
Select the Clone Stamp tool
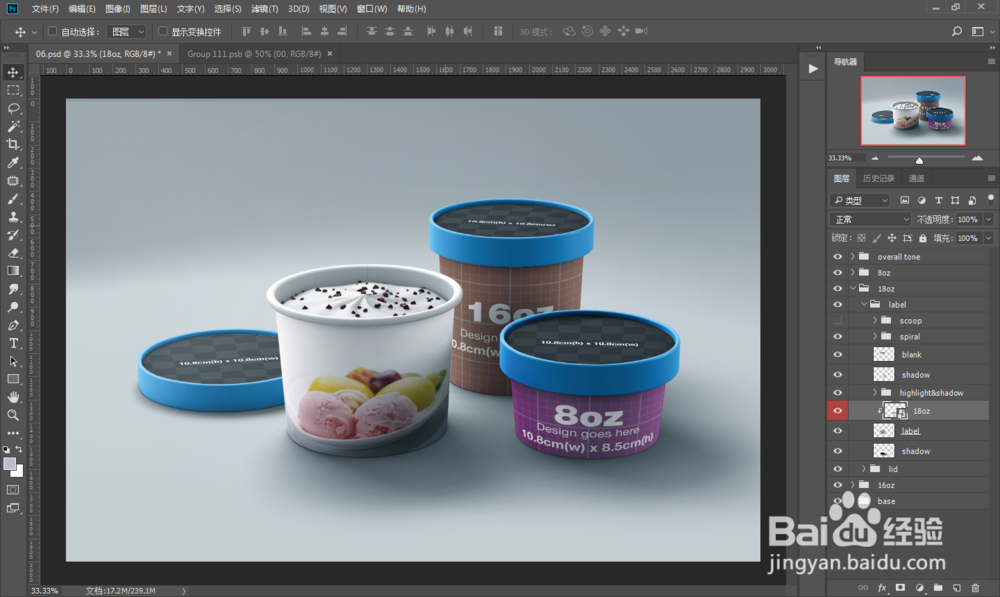[x=13, y=217]
